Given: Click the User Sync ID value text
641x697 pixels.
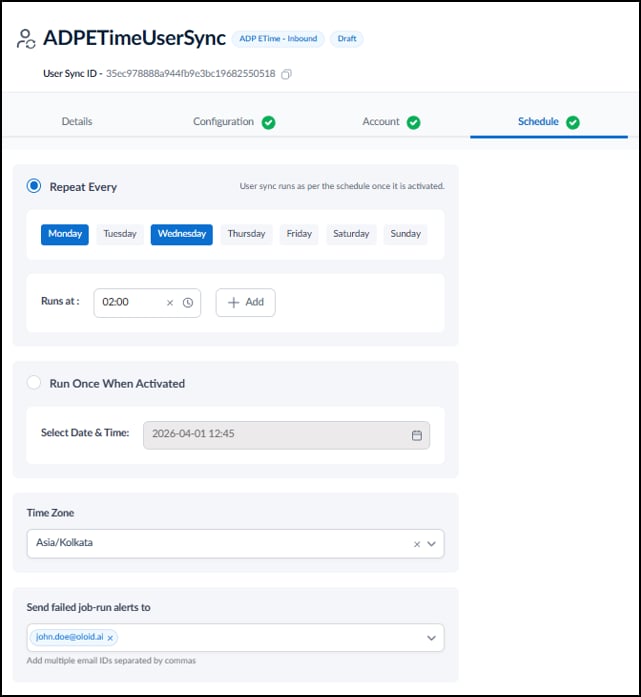Looking at the screenshot, I should click(x=190, y=74).
